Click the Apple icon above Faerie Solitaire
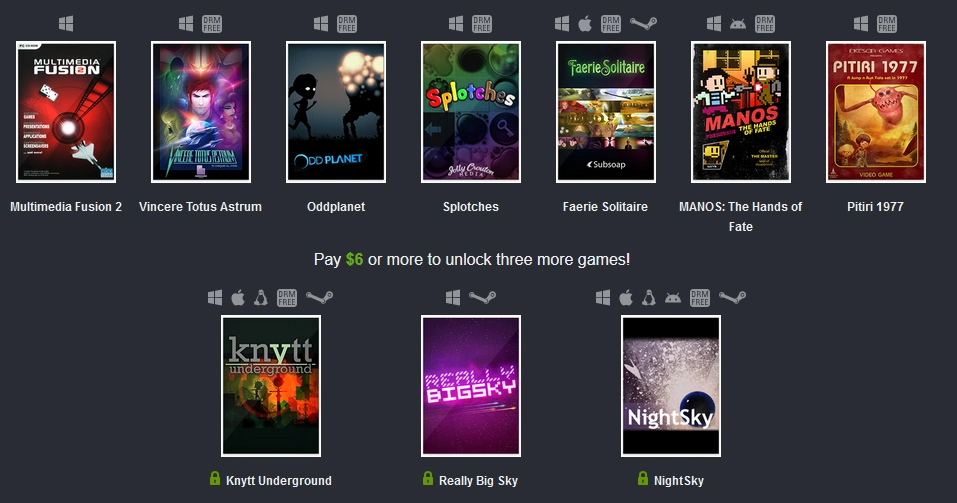This screenshot has height=503, width=957. (585, 24)
